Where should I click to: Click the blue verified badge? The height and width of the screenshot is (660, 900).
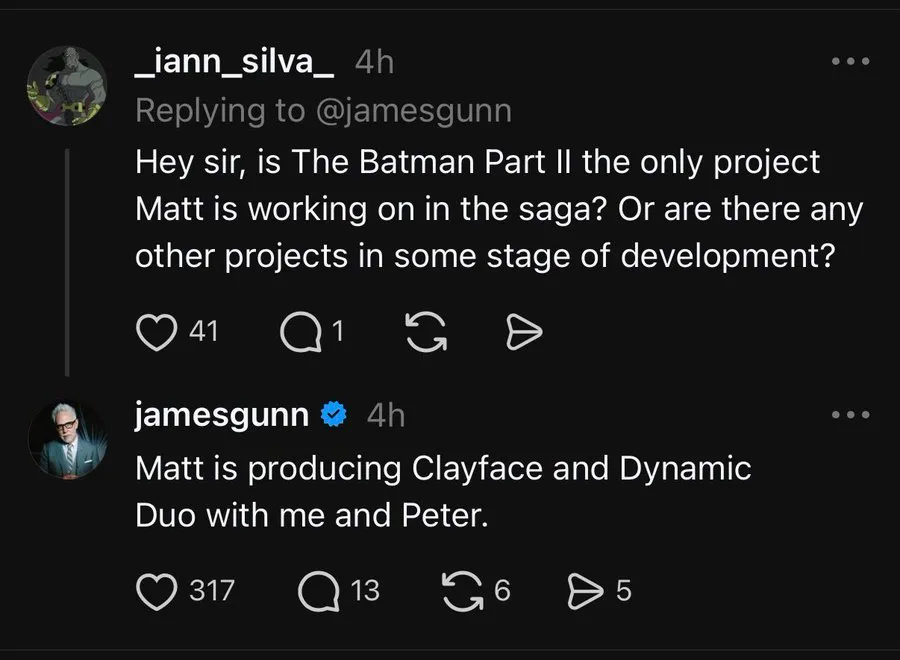pos(333,415)
